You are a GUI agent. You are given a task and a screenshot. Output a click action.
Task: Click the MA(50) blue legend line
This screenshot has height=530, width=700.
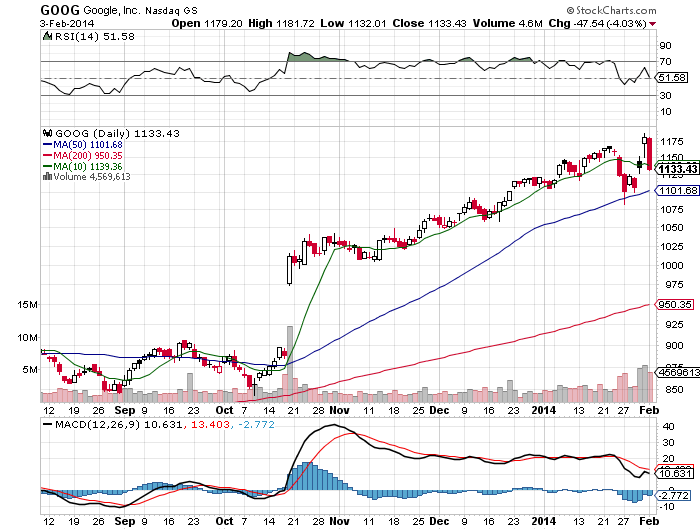click(47, 145)
